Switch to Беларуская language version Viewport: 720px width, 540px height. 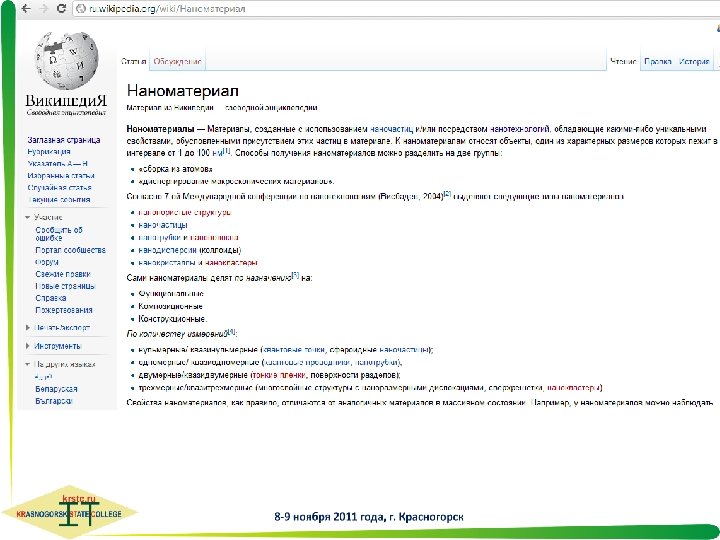pyautogui.click(x=56, y=388)
